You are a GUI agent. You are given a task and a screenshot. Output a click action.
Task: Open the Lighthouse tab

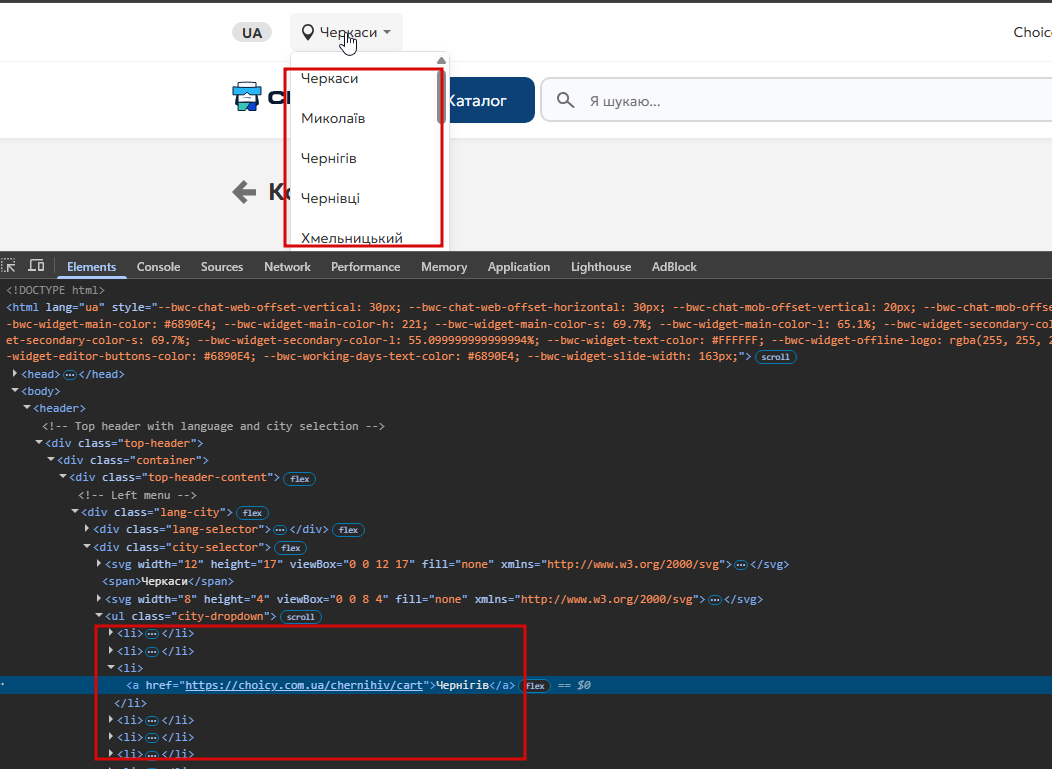tap(601, 266)
